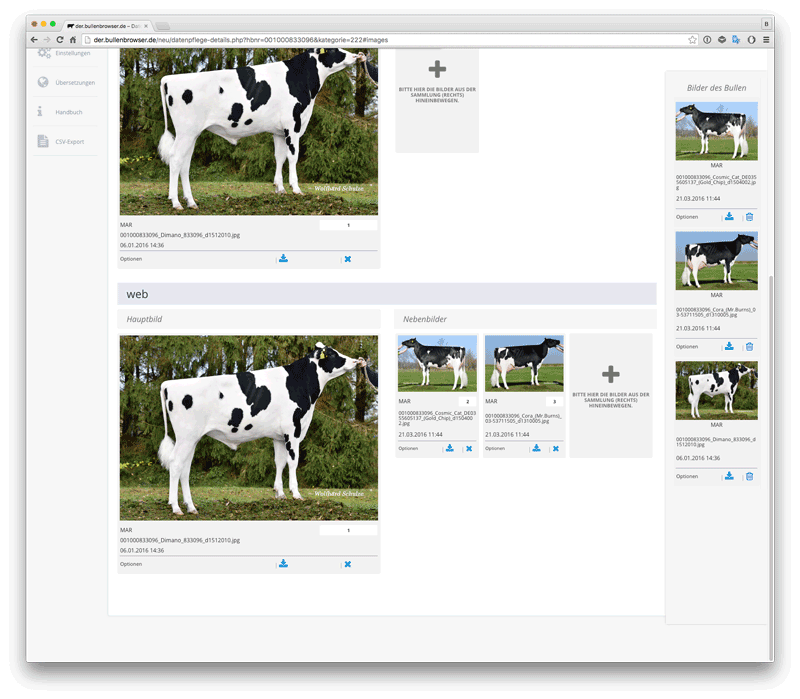
Task: Delete the Dimano image from Bilder des Bullen
Action: click(749, 476)
